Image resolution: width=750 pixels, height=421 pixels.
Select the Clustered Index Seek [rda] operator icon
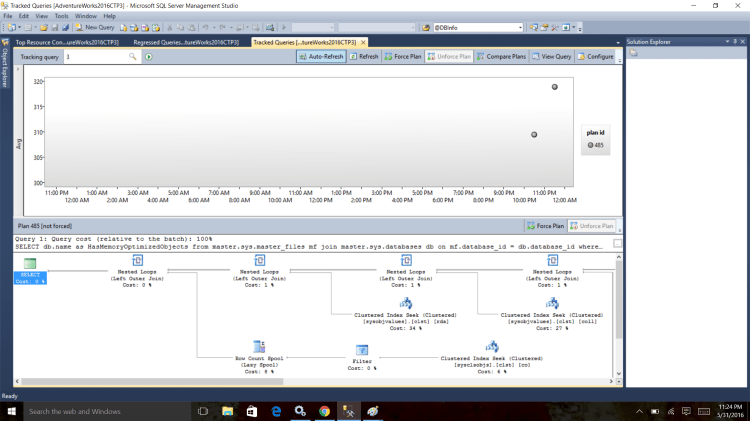(406, 302)
